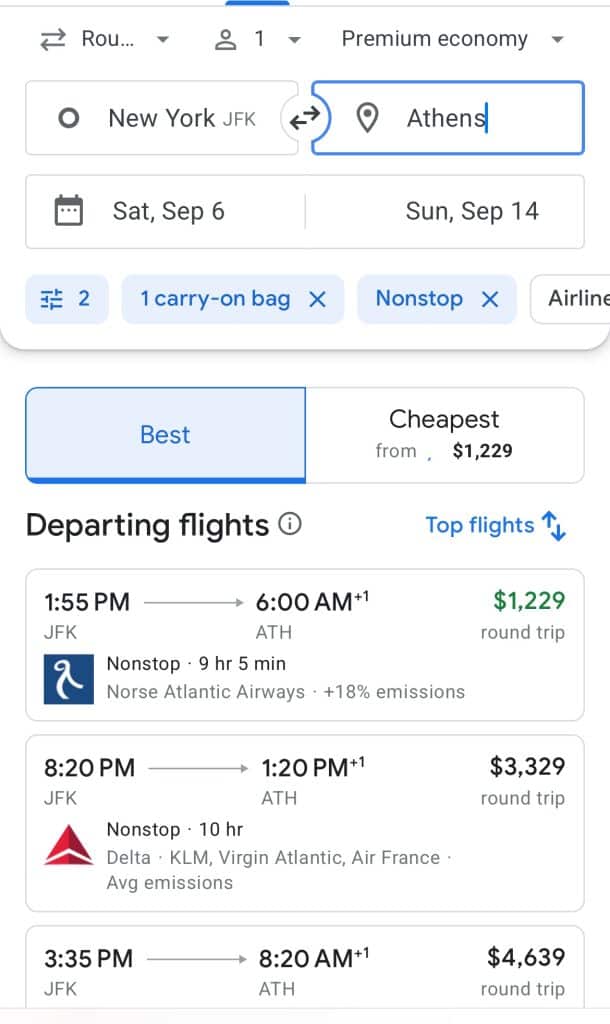Click the destination map pin icon
610x1024 pixels.
tap(368, 118)
